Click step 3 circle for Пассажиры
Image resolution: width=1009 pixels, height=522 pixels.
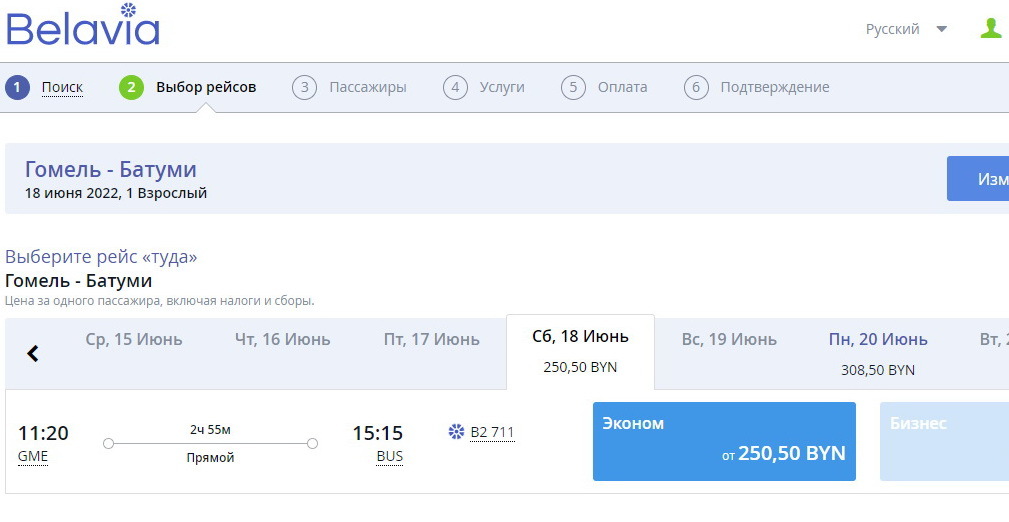304,87
